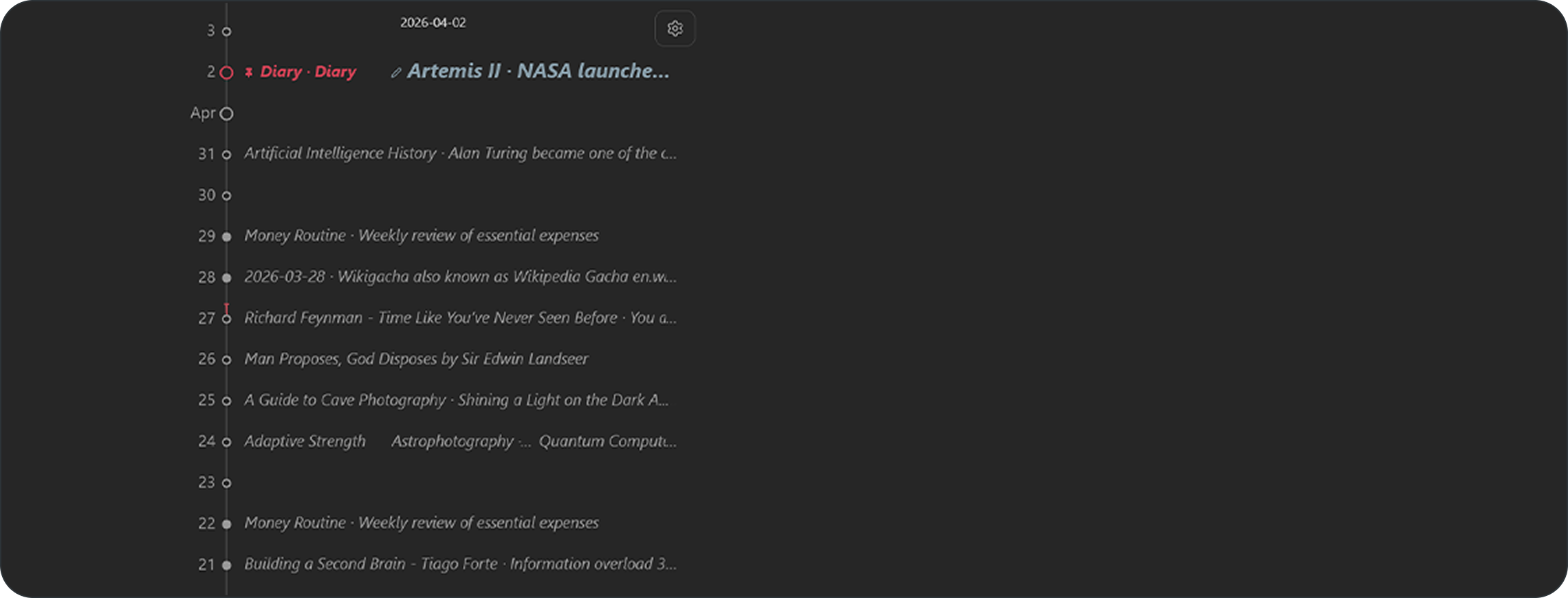Open the Richard Feynman Time note
1568x598 pixels.
pyautogui.click(x=459, y=318)
